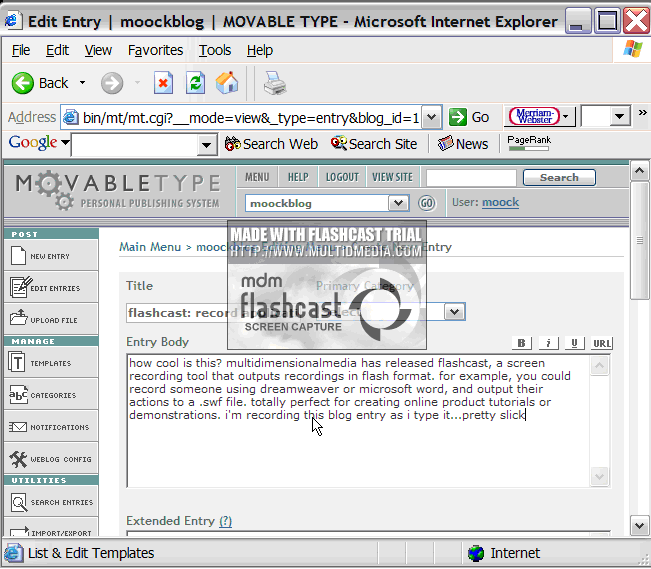The width and height of the screenshot is (651, 569).
Task: Open Edit Entries in sidebar
Action: click(51, 287)
